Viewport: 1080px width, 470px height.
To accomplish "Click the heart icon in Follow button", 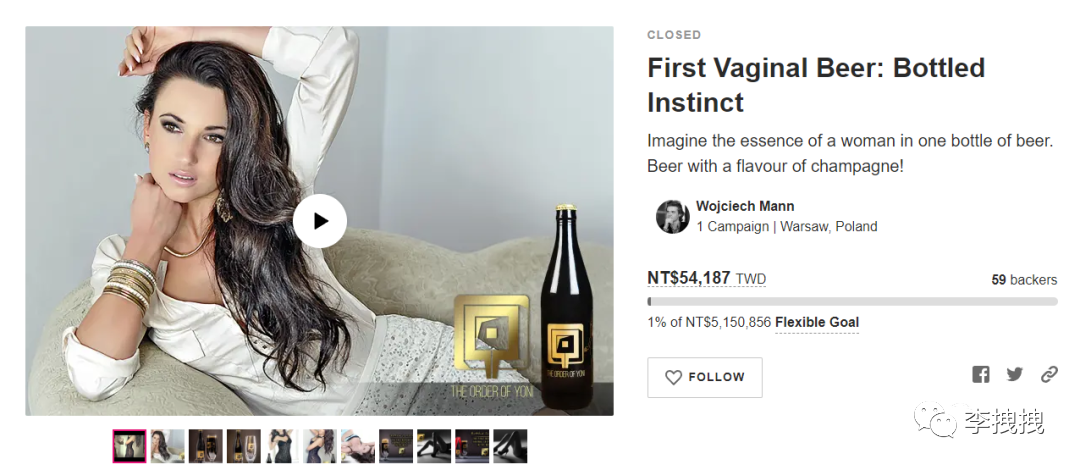I will point(673,378).
